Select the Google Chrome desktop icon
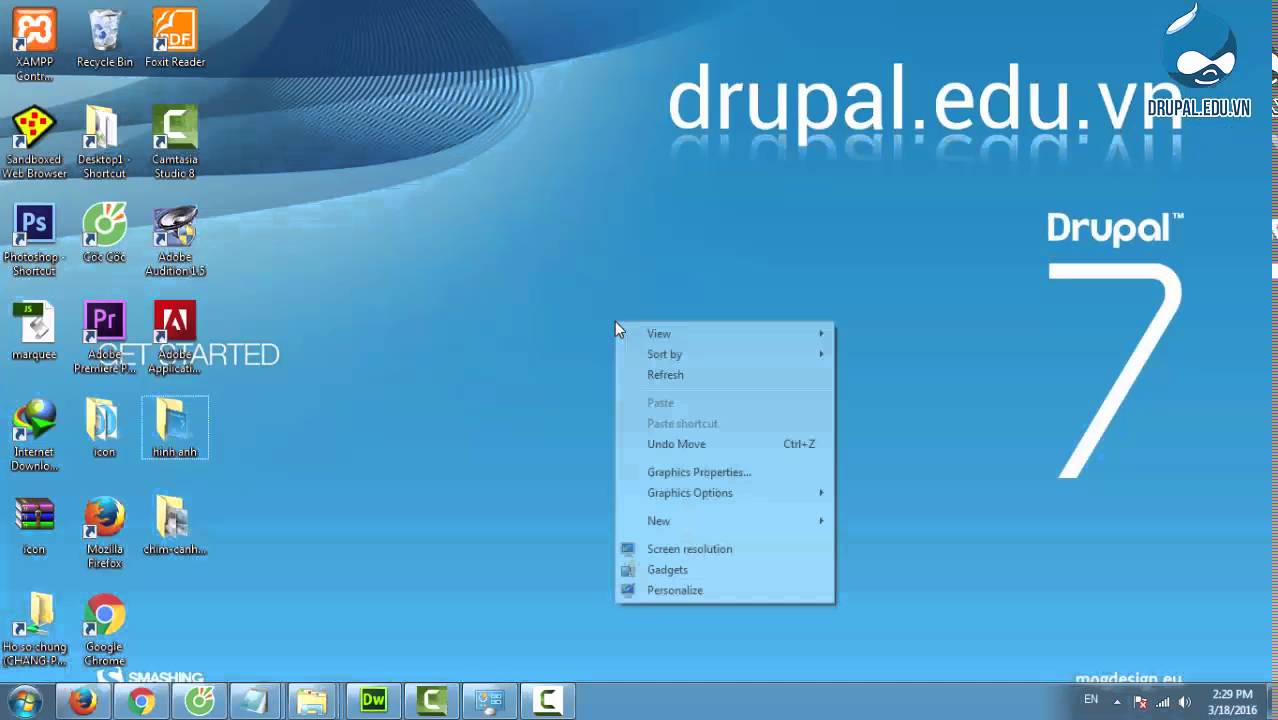Viewport: 1278px width, 720px height. click(x=104, y=630)
